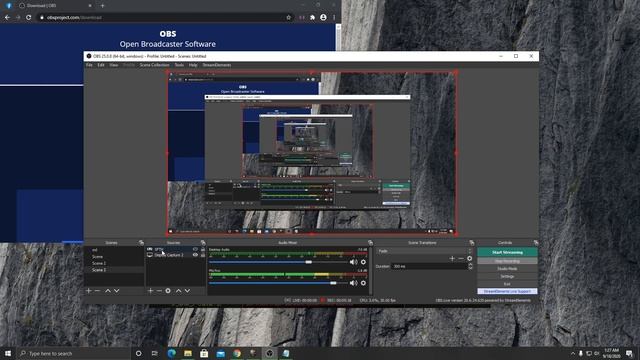Open the Edit menu in OBS
The height and width of the screenshot is (360, 640).
[x=101, y=65]
